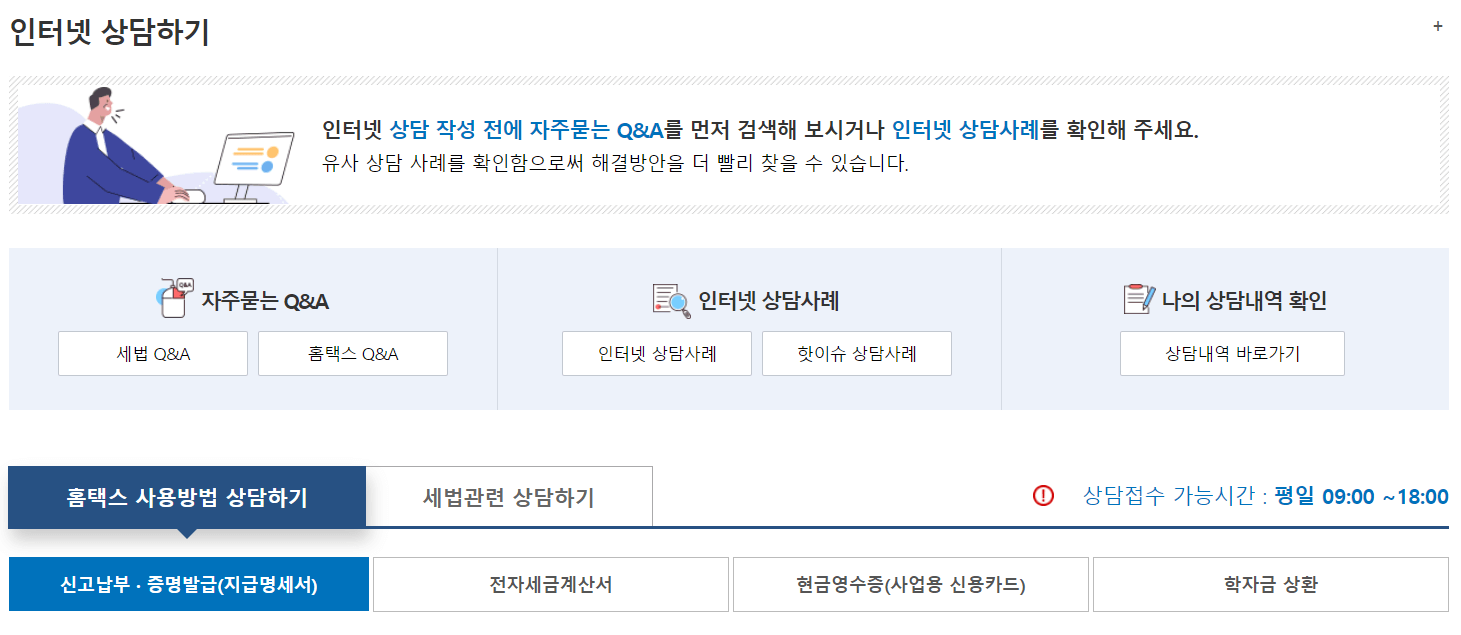This screenshot has width=1461, height=635.
Task: Select the 현금영수증(사업용 신용카드) tab
Action: point(910,585)
